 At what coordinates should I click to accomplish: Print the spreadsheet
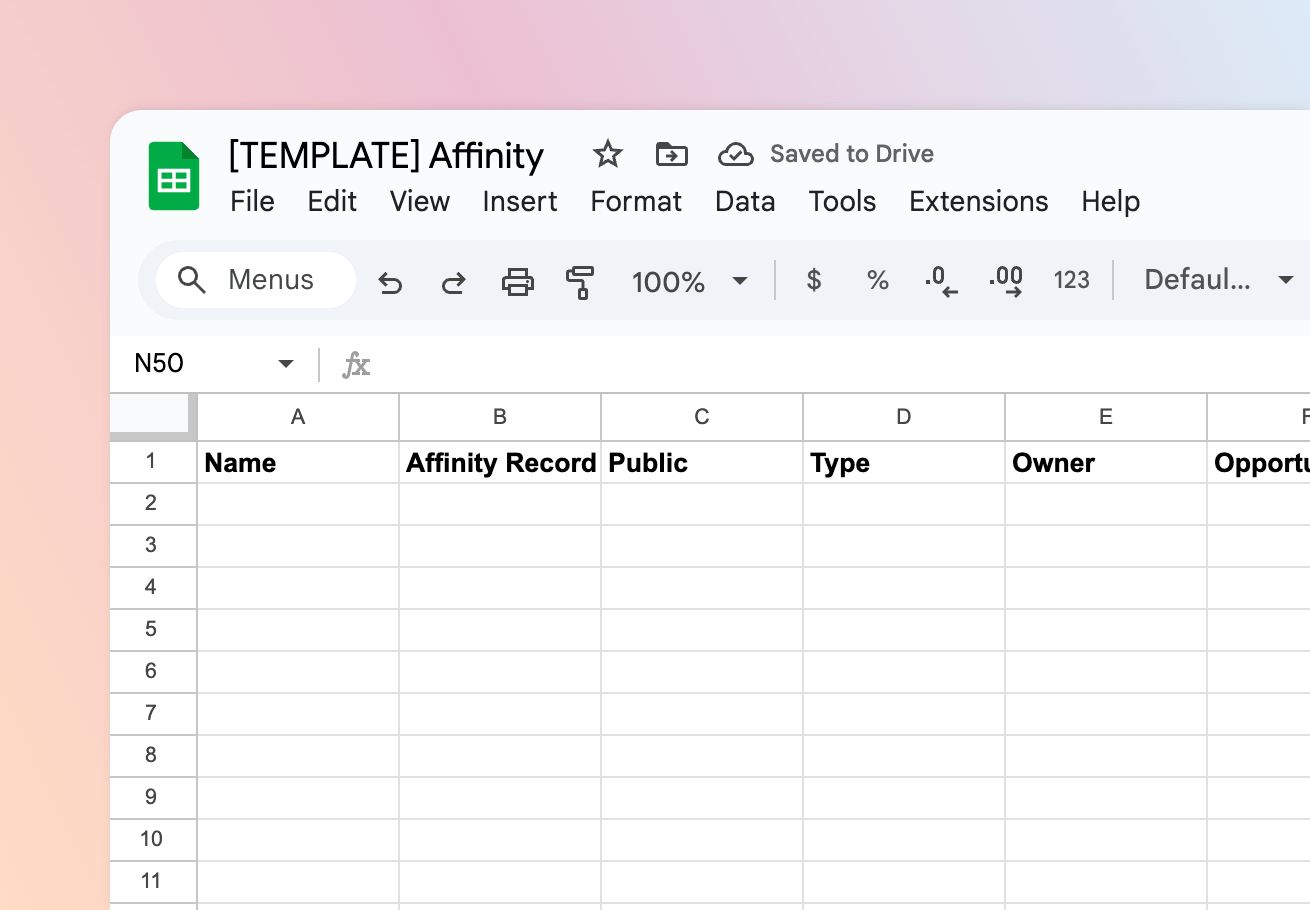pyautogui.click(x=517, y=281)
